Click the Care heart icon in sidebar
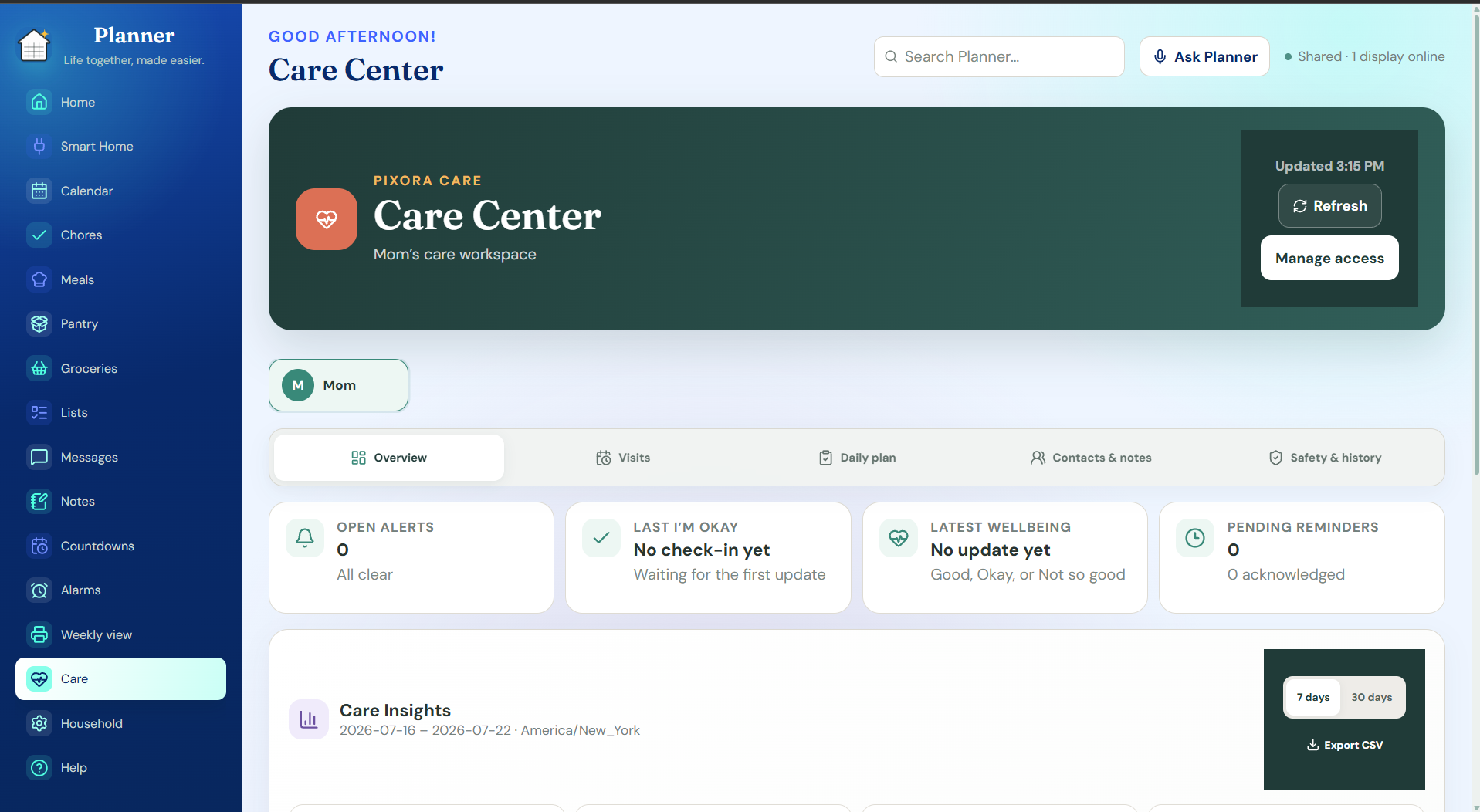The width and height of the screenshot is (1480, 812). (x=39, y=678)
